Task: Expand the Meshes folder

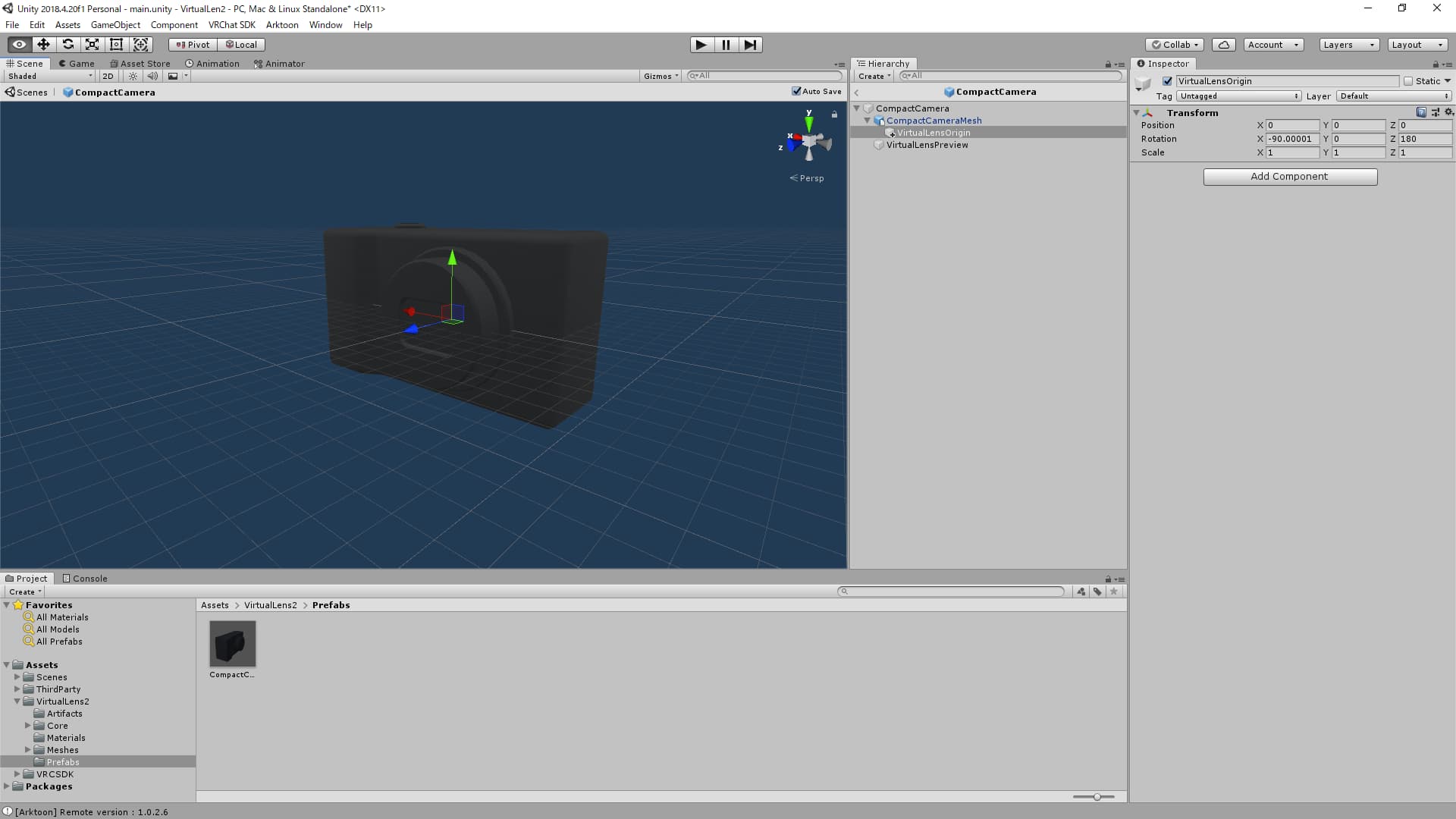Action: [x=28, y=750]
